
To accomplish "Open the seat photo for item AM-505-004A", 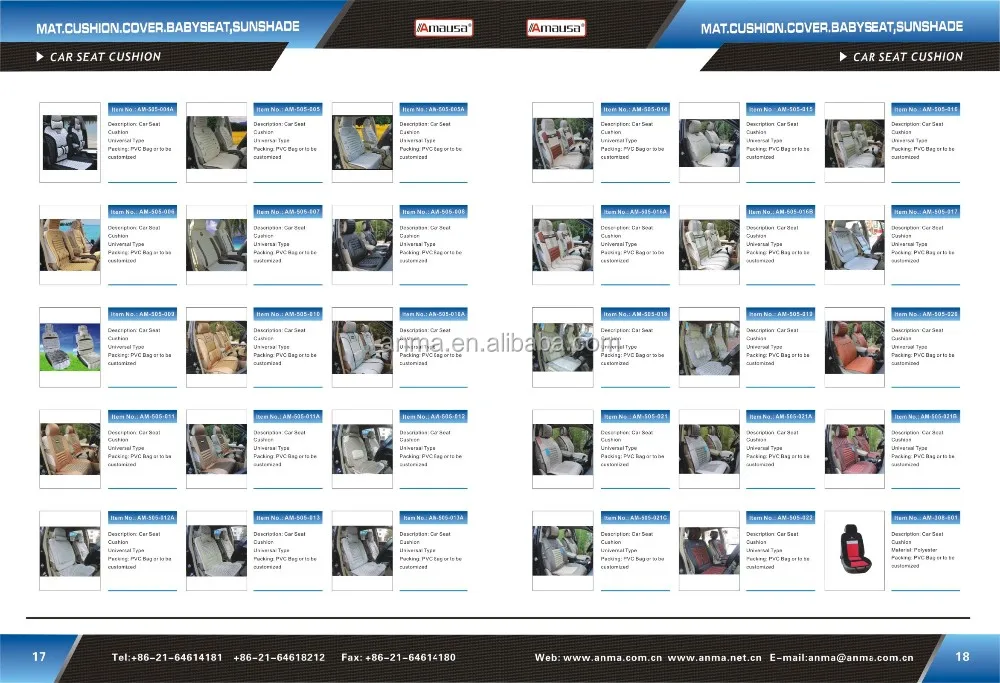I will [70, 142].
